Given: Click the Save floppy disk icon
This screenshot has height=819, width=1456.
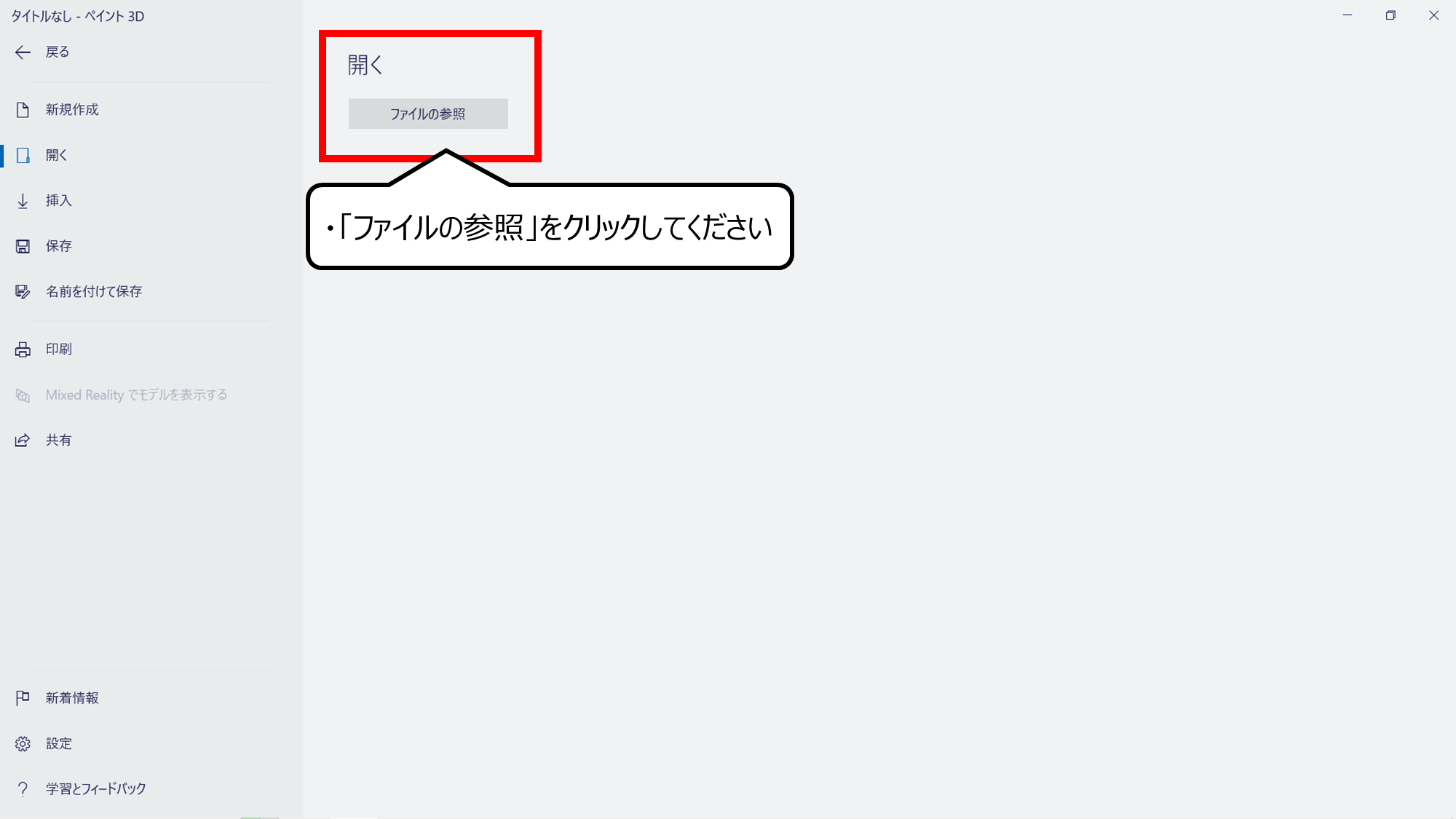Looking at the screenshot, I should (23, 246).
